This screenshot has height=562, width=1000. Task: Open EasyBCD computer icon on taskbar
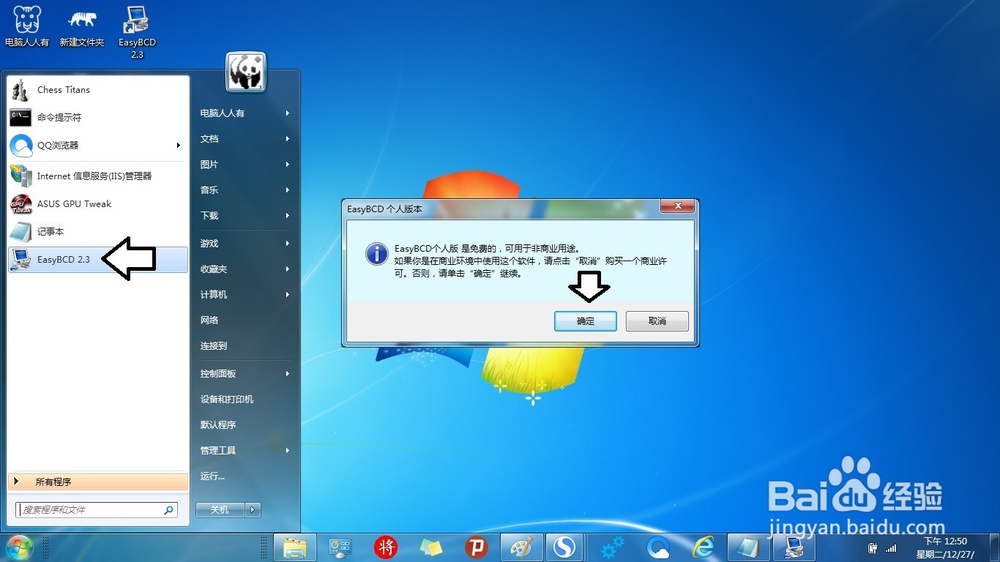coord(793,547)
